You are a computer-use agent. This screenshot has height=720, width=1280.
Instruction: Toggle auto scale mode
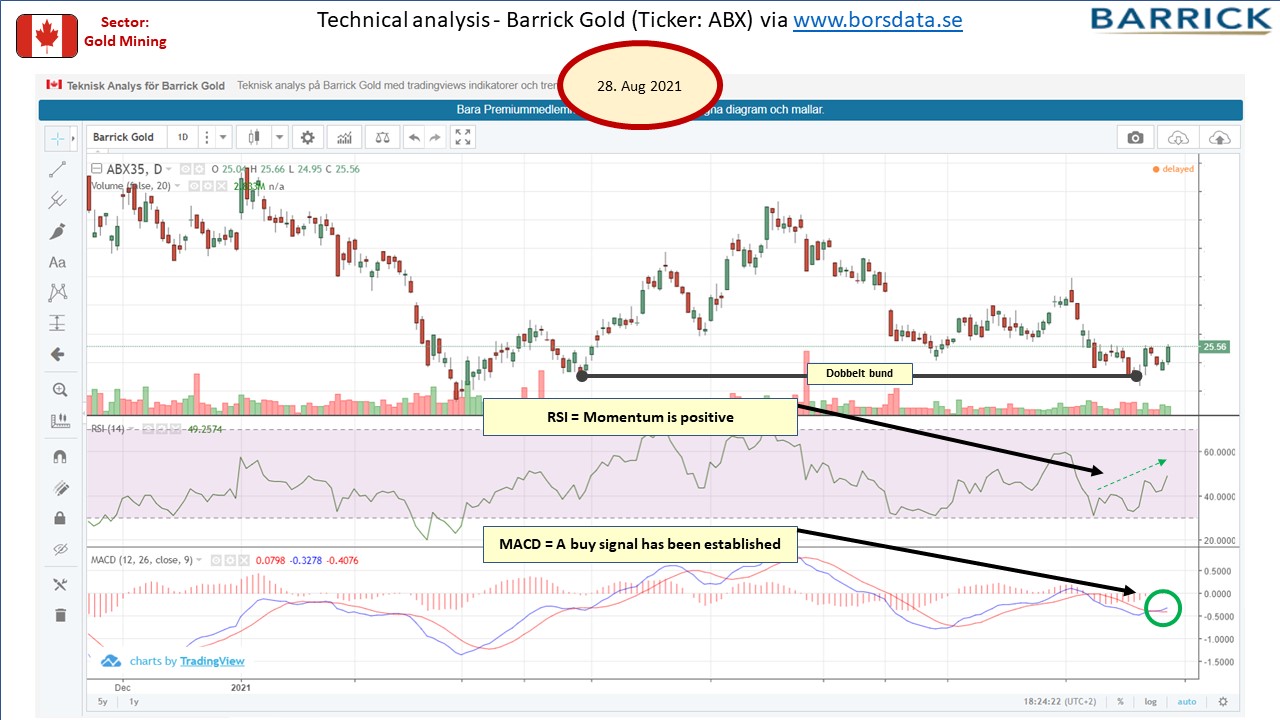click(x=1186, y=702)
